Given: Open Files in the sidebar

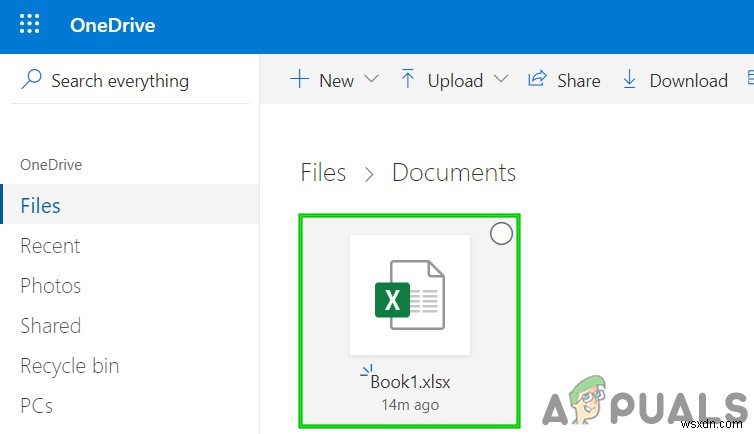Looking at the screenshot, I should (130, 204).
